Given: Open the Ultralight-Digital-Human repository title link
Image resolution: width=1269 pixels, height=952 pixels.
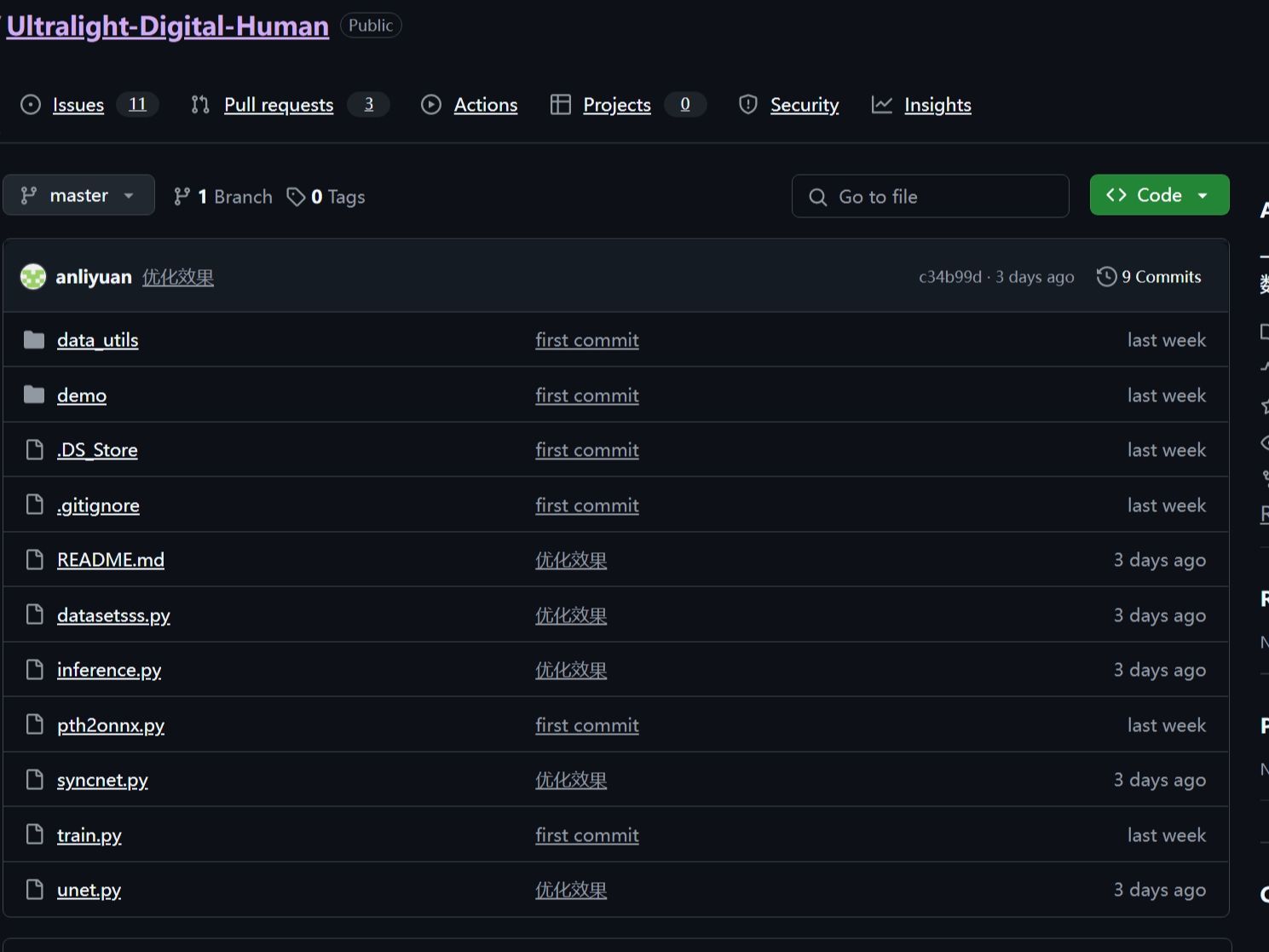Looking at the screenshot, I should click(x=168, y=26).
